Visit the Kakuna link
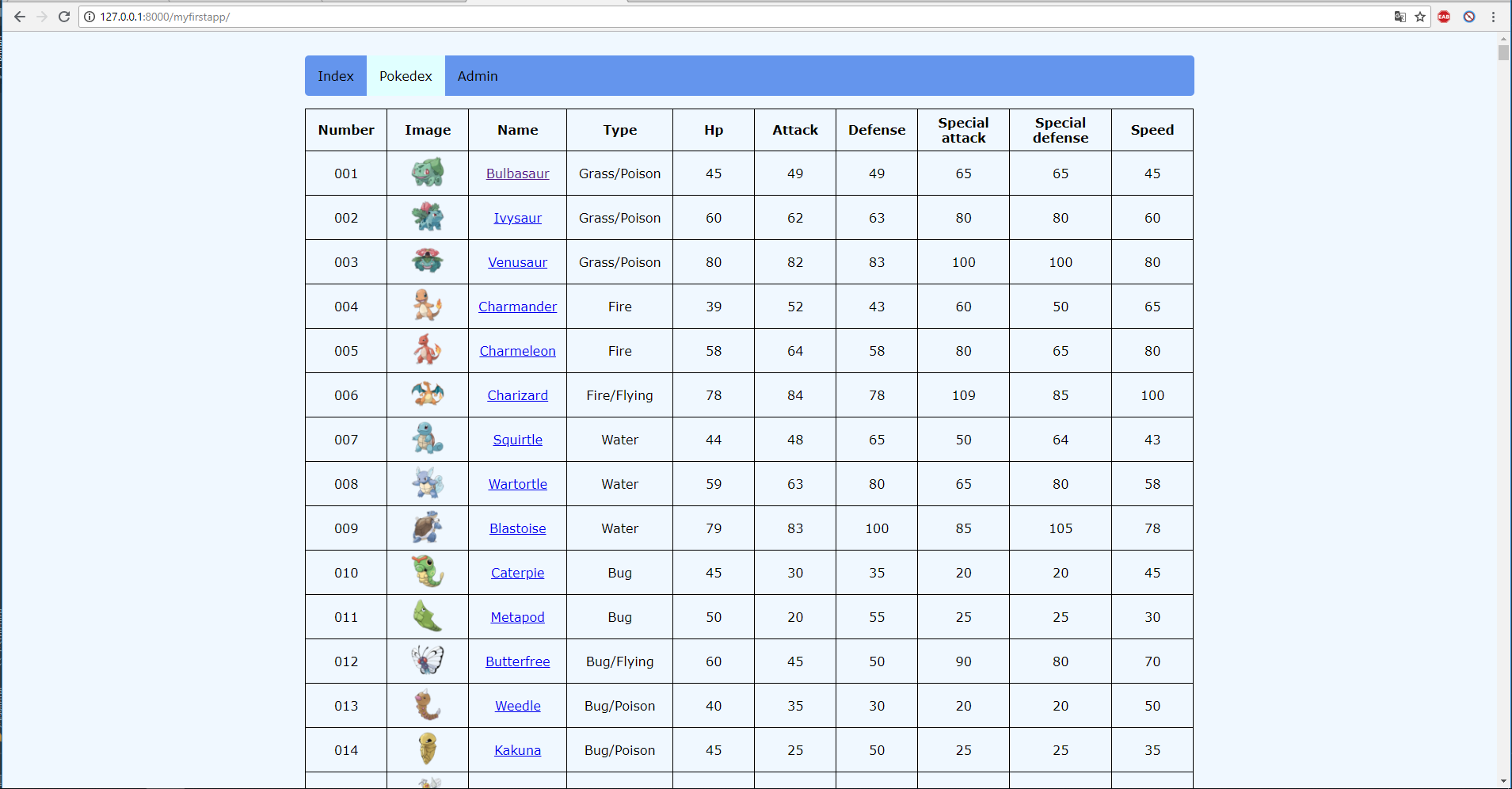Screen dimensions: 1512x789 (x=517, y=750)
